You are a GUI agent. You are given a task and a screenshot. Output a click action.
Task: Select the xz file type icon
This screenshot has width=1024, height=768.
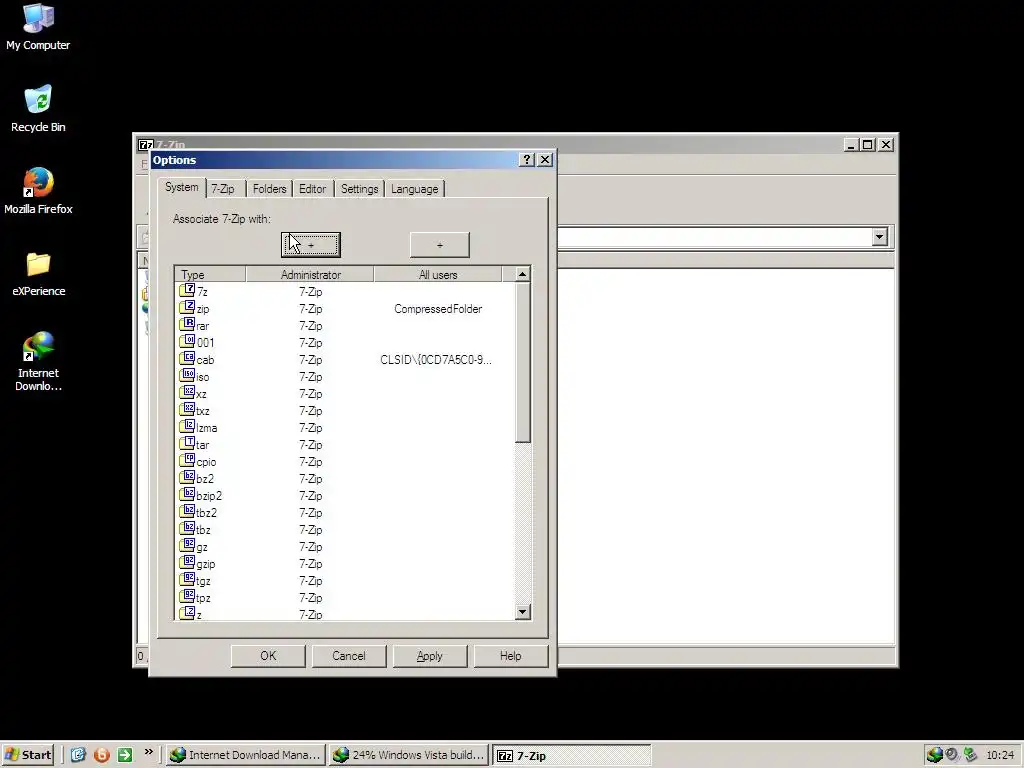(x=187, y=392)
